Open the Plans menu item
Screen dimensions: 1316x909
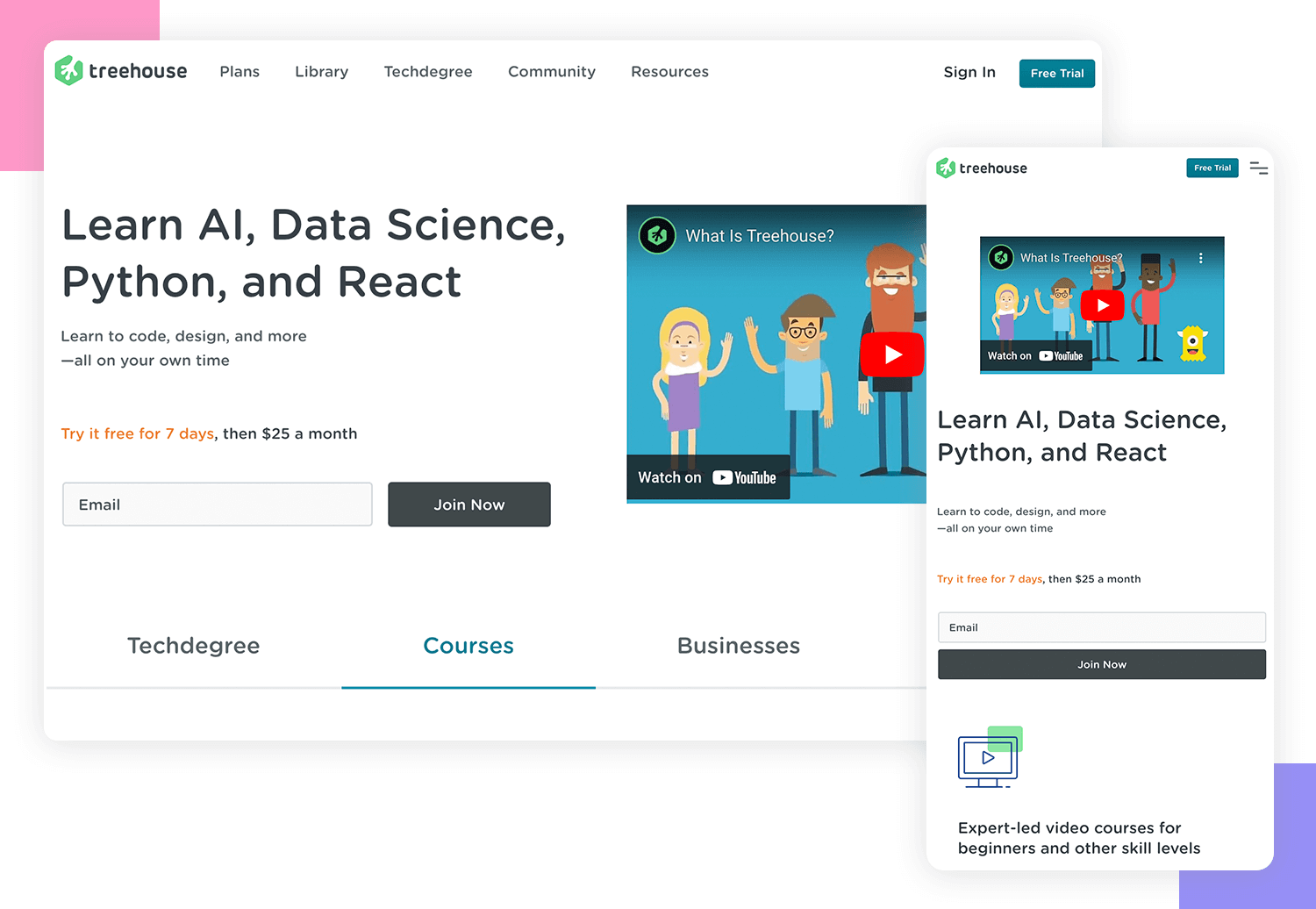(x=240, y=72)
